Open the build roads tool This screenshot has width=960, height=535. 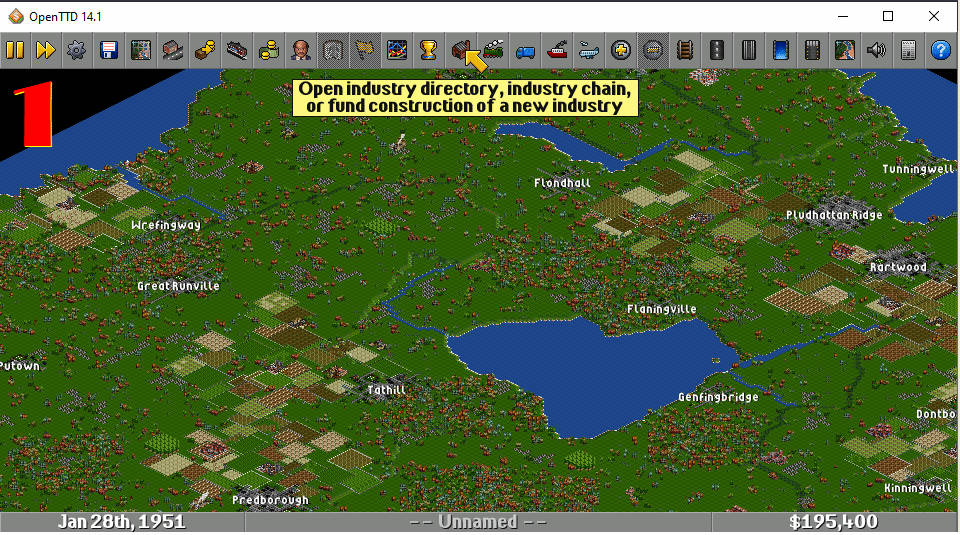[x=716, y=50]
